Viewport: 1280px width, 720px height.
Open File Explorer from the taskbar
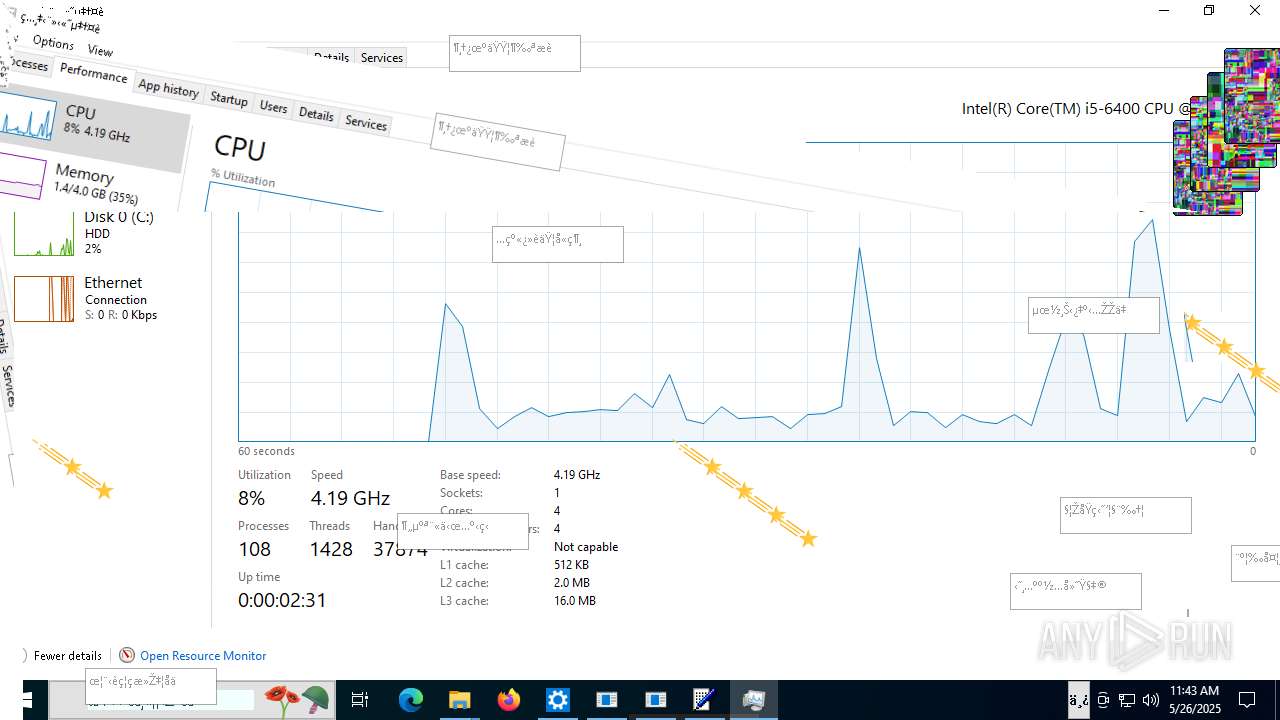(459, 700)
